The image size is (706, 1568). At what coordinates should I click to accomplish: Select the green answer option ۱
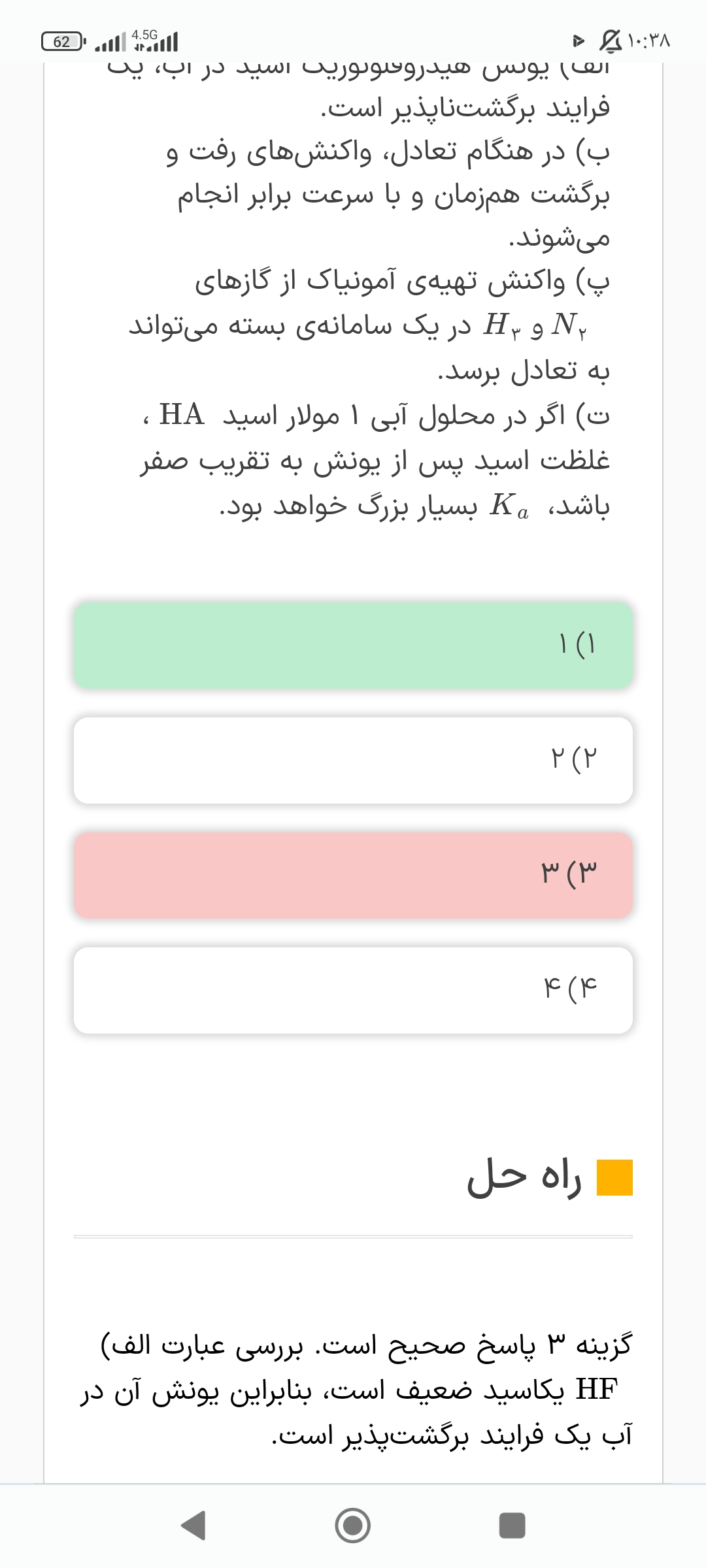pos(353,645)
